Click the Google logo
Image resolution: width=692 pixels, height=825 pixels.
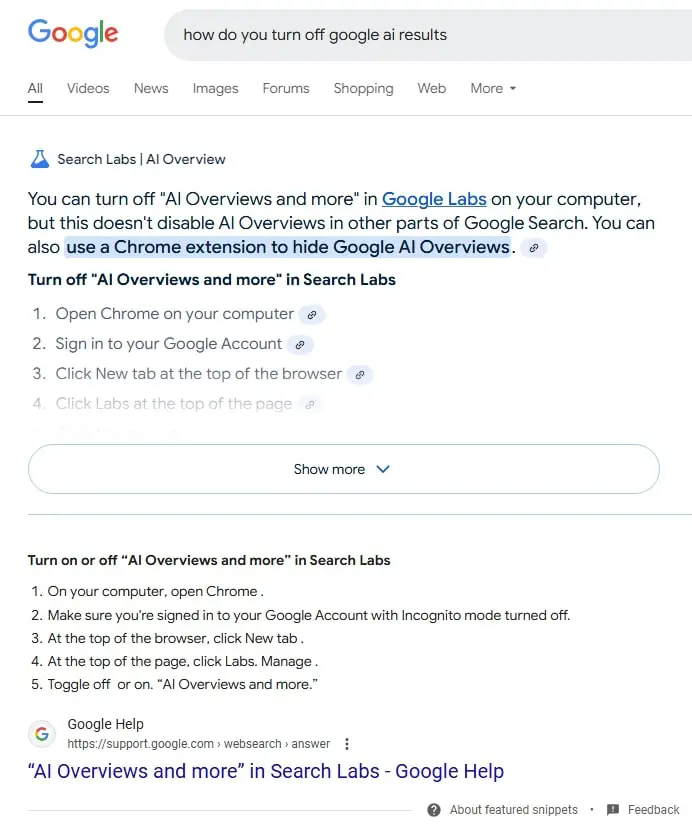click(73, 33)
